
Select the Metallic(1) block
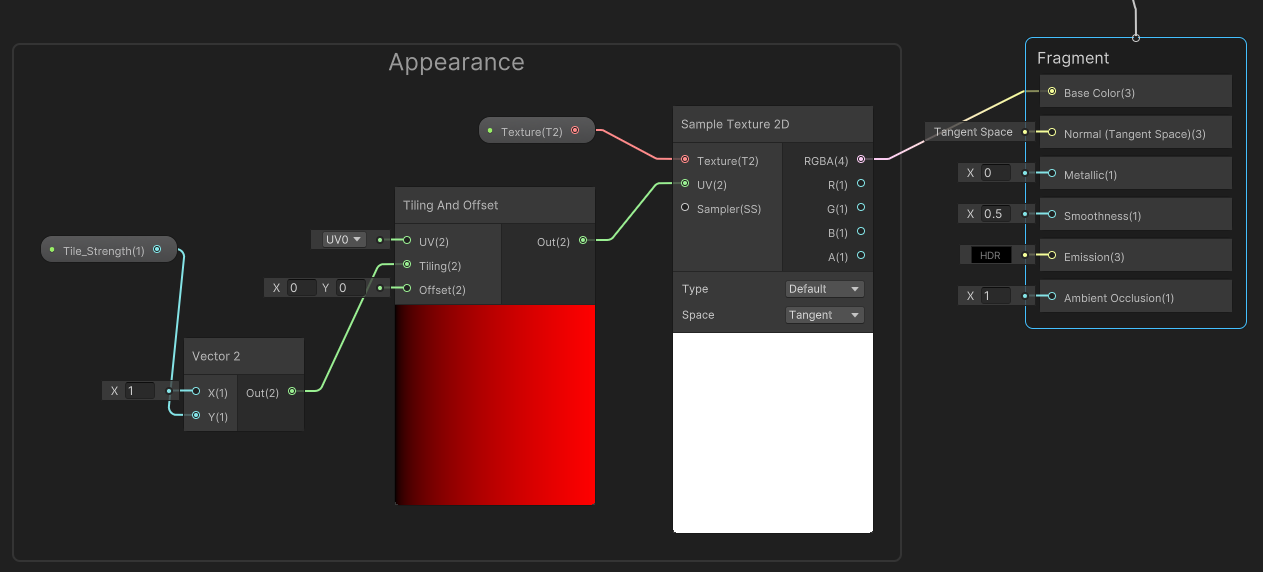(x=1136, y=174)
